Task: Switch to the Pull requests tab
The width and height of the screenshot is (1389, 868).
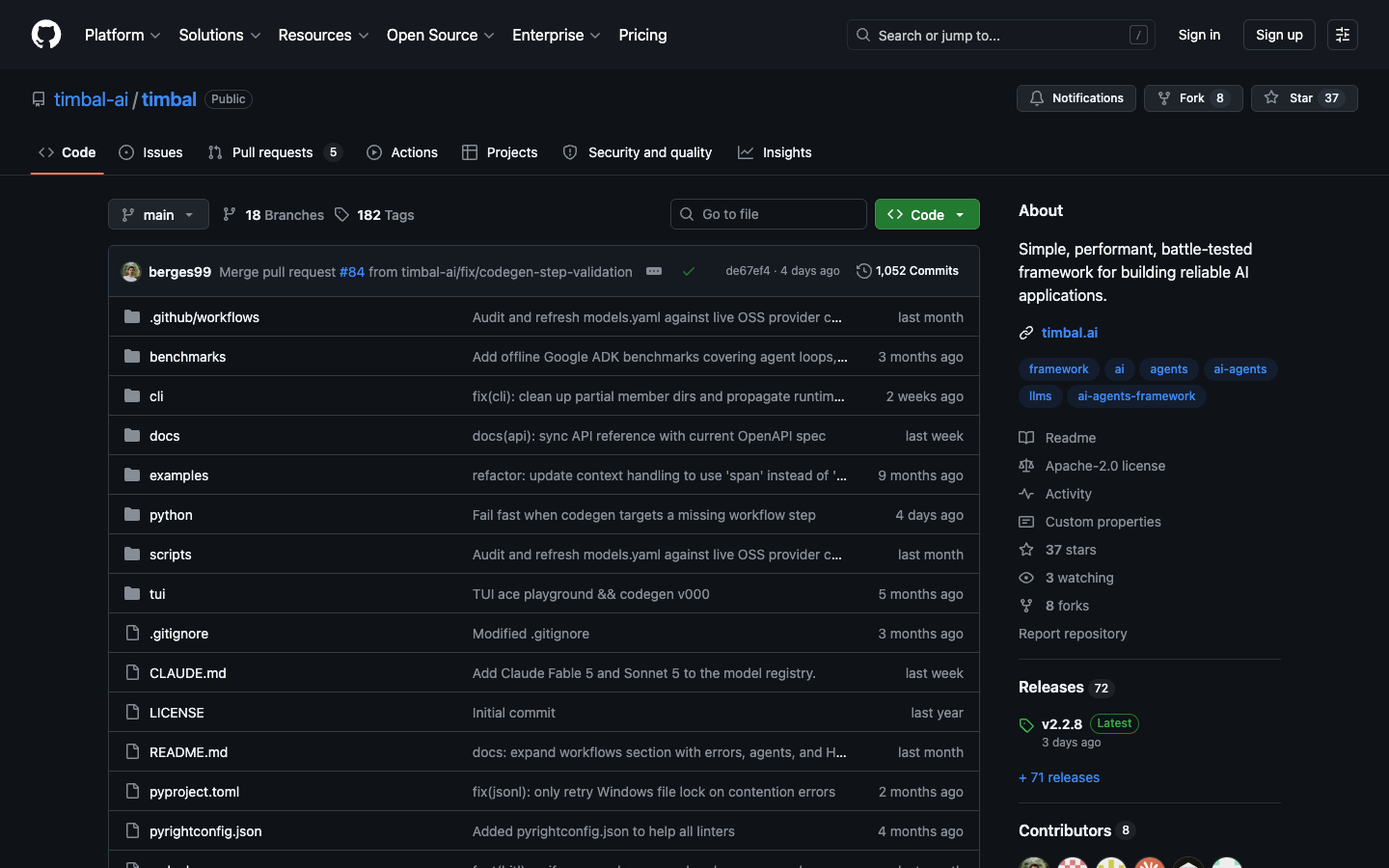Action: pos(275,152)
